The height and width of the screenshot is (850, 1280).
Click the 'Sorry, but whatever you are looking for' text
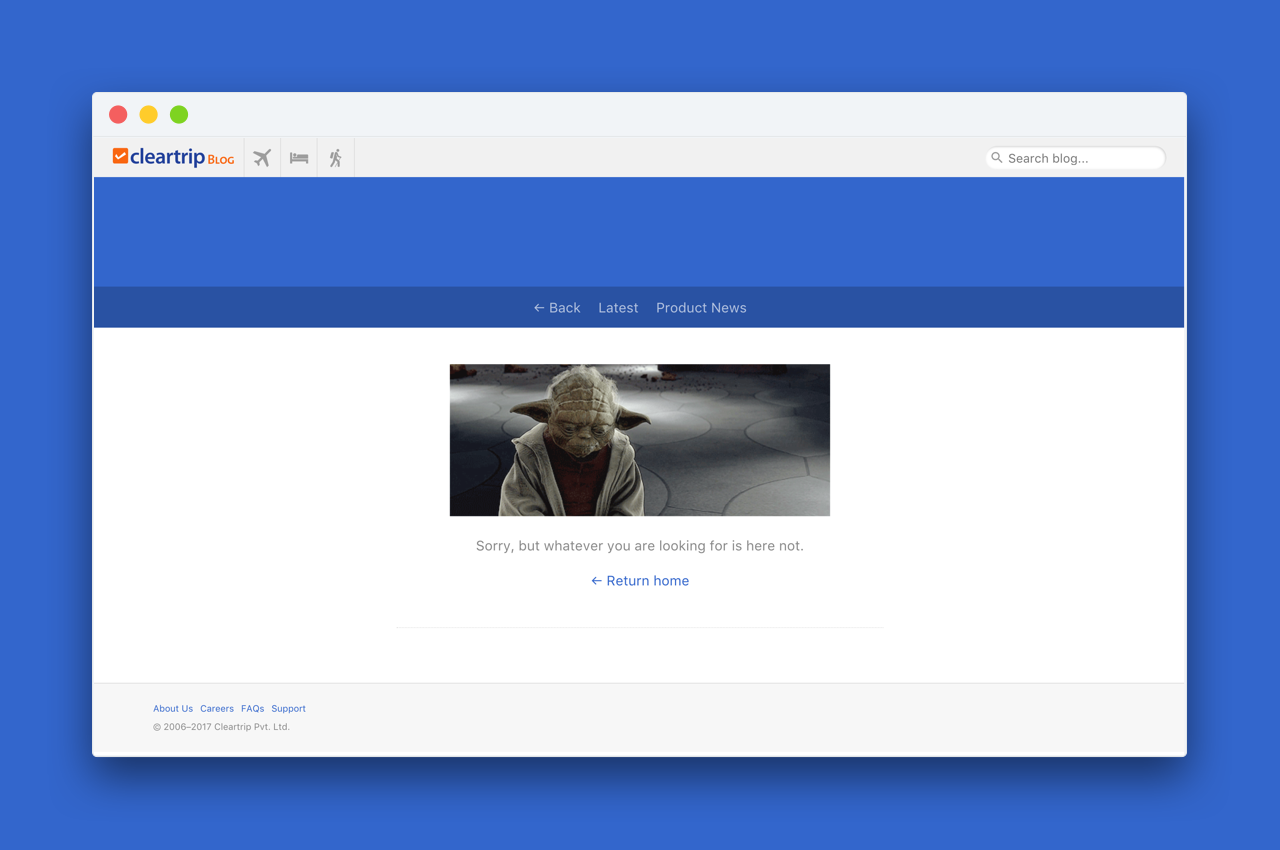pyautogui.click(x=640, y=546)
